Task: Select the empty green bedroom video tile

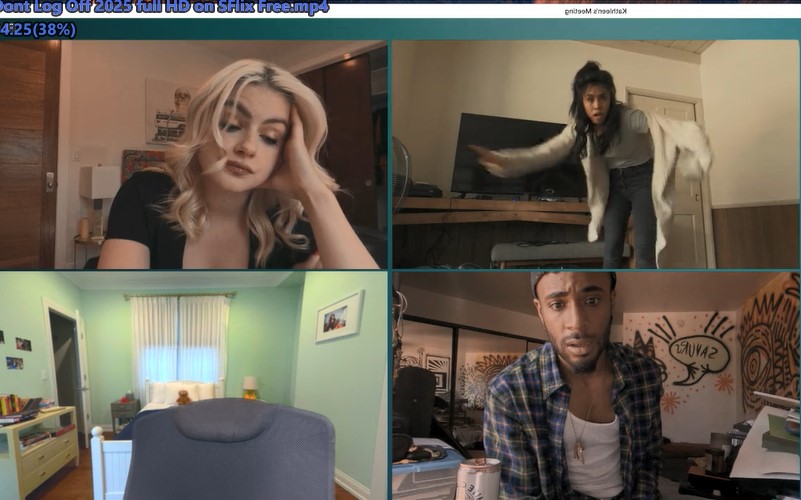Action: [193, 386]
